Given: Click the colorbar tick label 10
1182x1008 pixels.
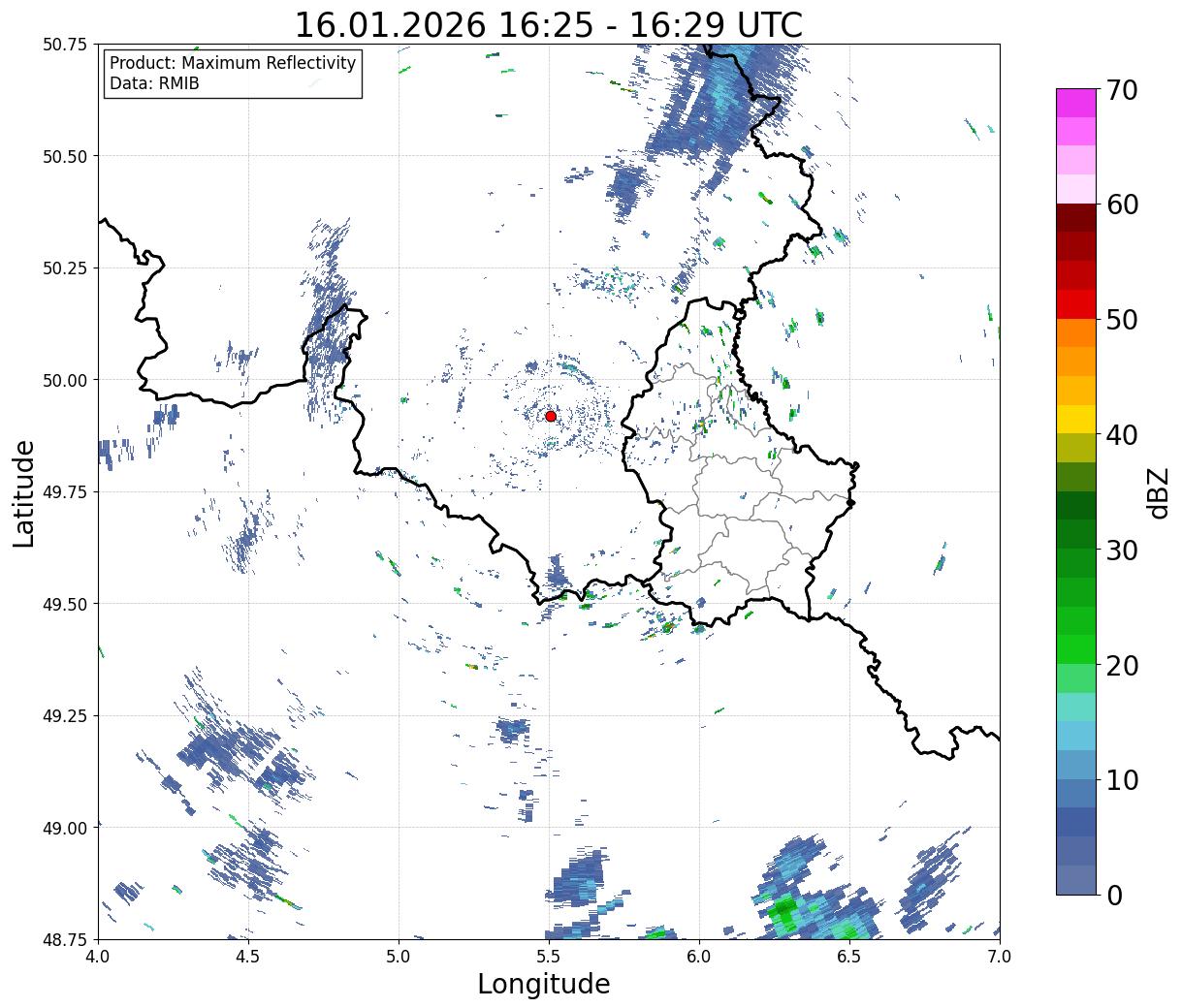Looking at the screenshot, I should click(1122, 779).
